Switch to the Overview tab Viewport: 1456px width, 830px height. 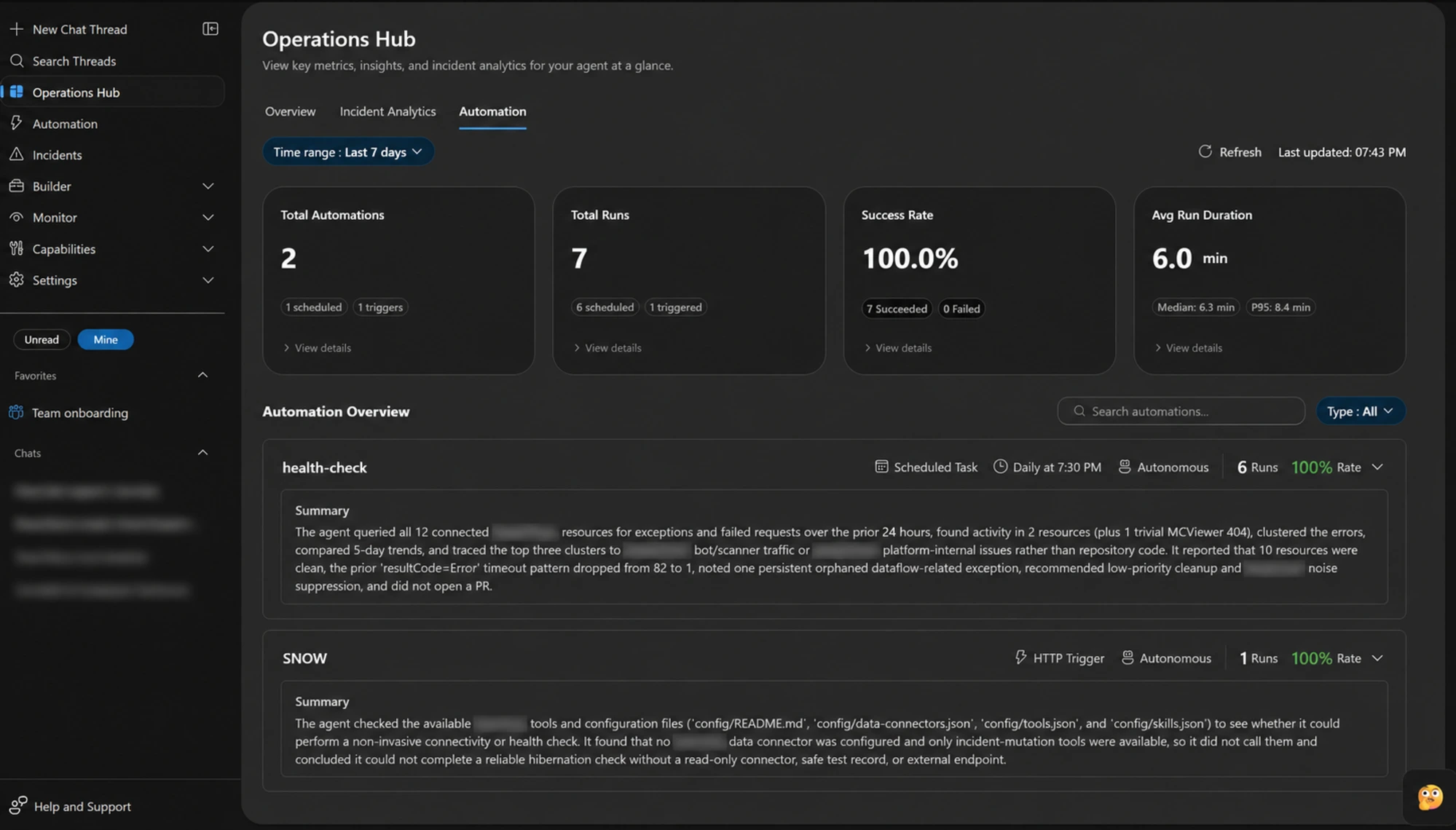(x=290, y=111)
